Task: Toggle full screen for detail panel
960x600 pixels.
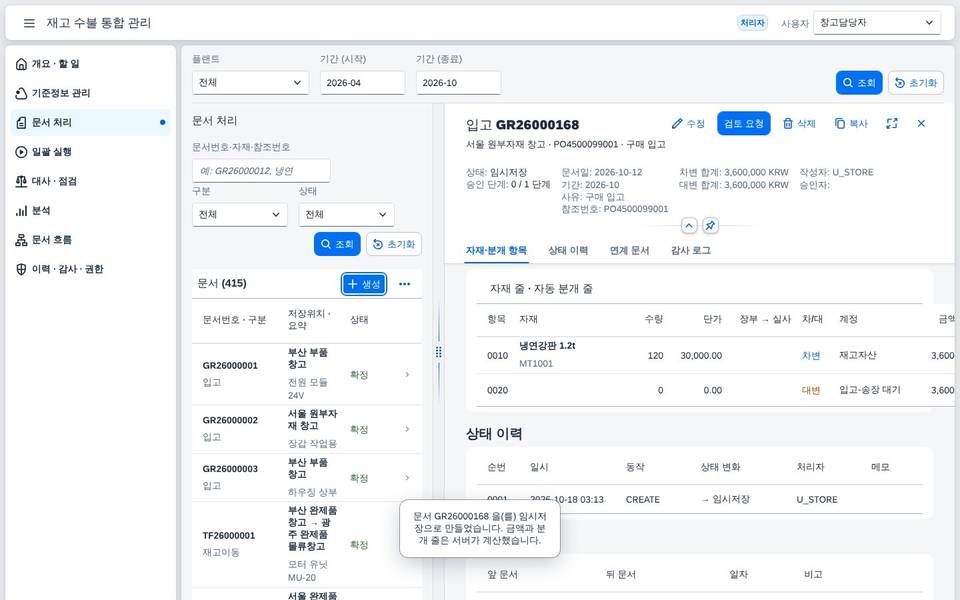Action: [892, 124]
